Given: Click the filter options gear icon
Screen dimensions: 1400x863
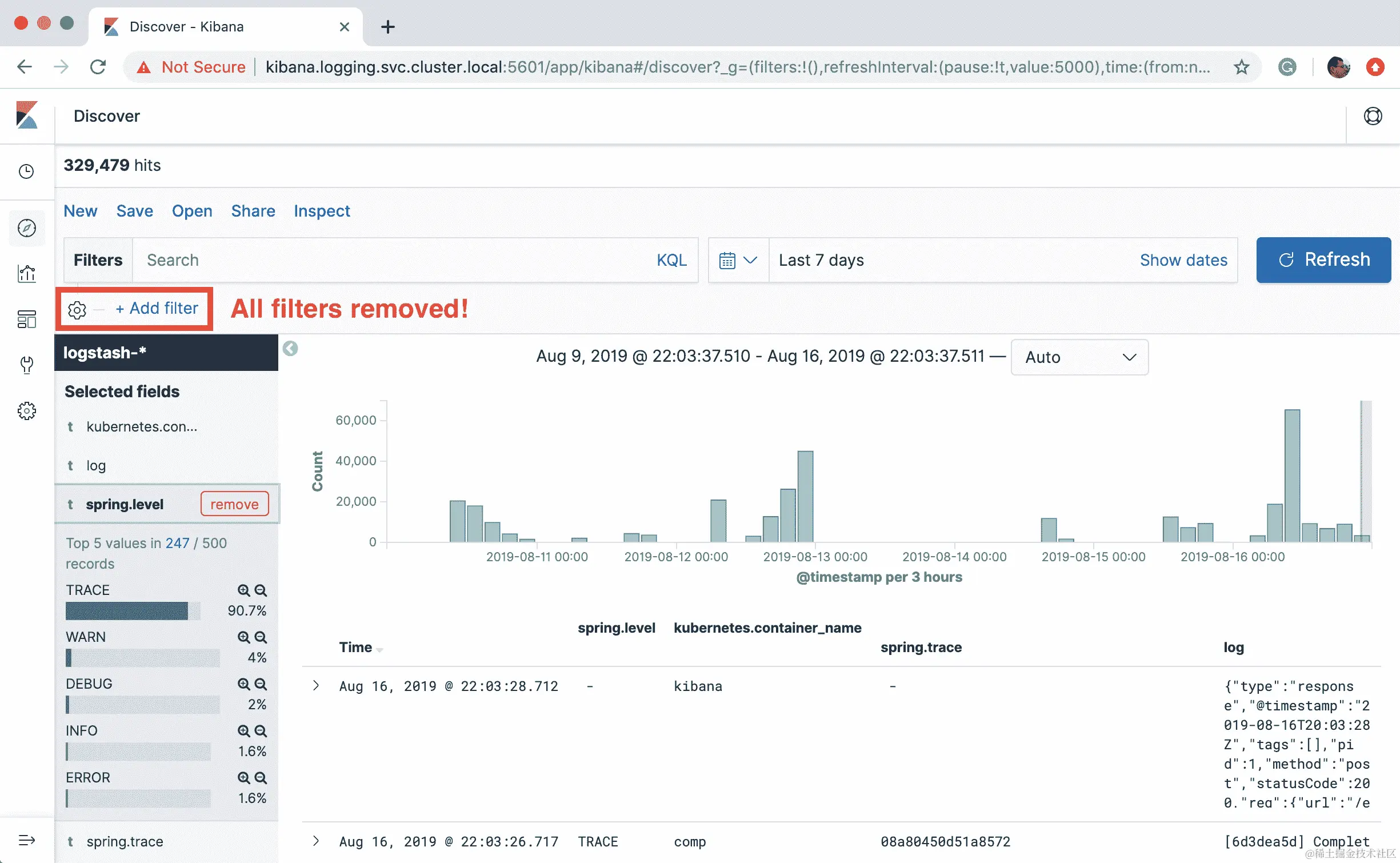Looking at the screenshot, I should click(x=77, y=310).
